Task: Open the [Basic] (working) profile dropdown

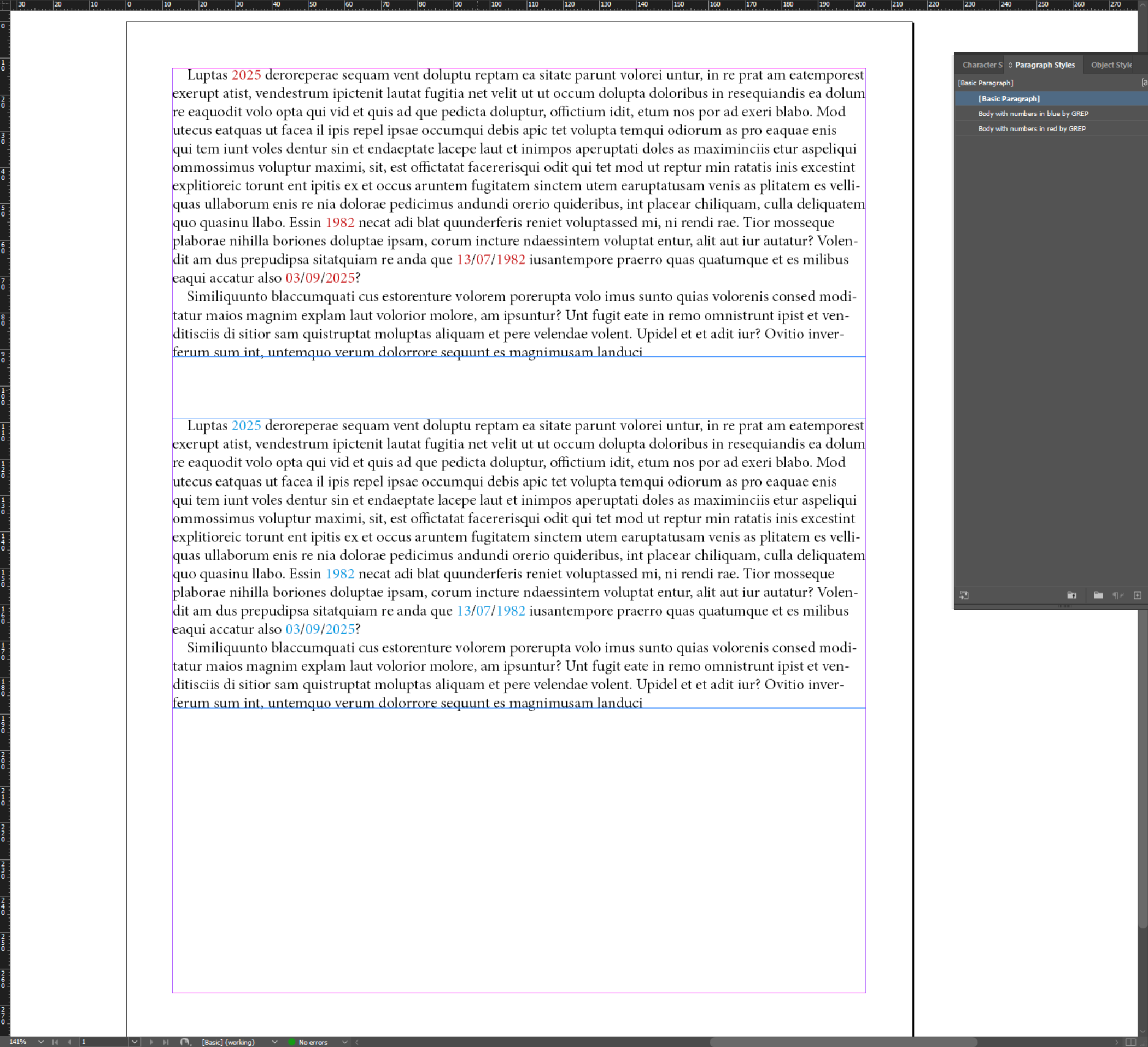Action: click(x=275, y=1042)
